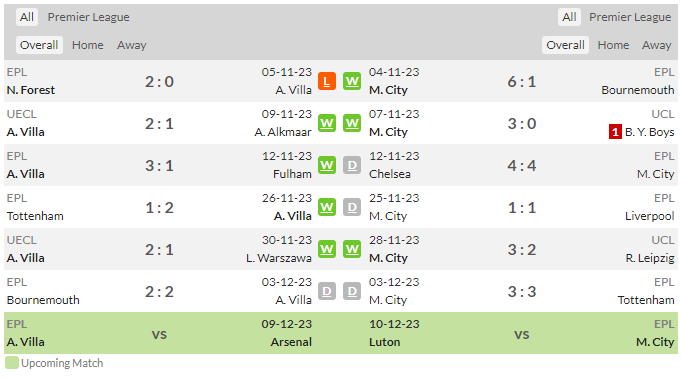Image resolution: width=681 pixels, height=378 pixels.
Task: Click W badge for L. Warszawa match
Action: coord(327,249)
